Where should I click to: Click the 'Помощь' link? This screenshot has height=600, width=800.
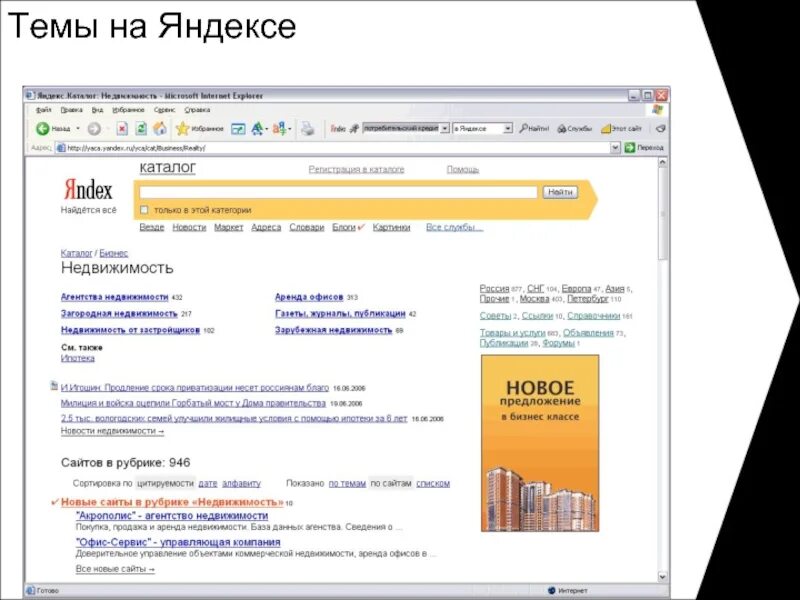point(463,169)
